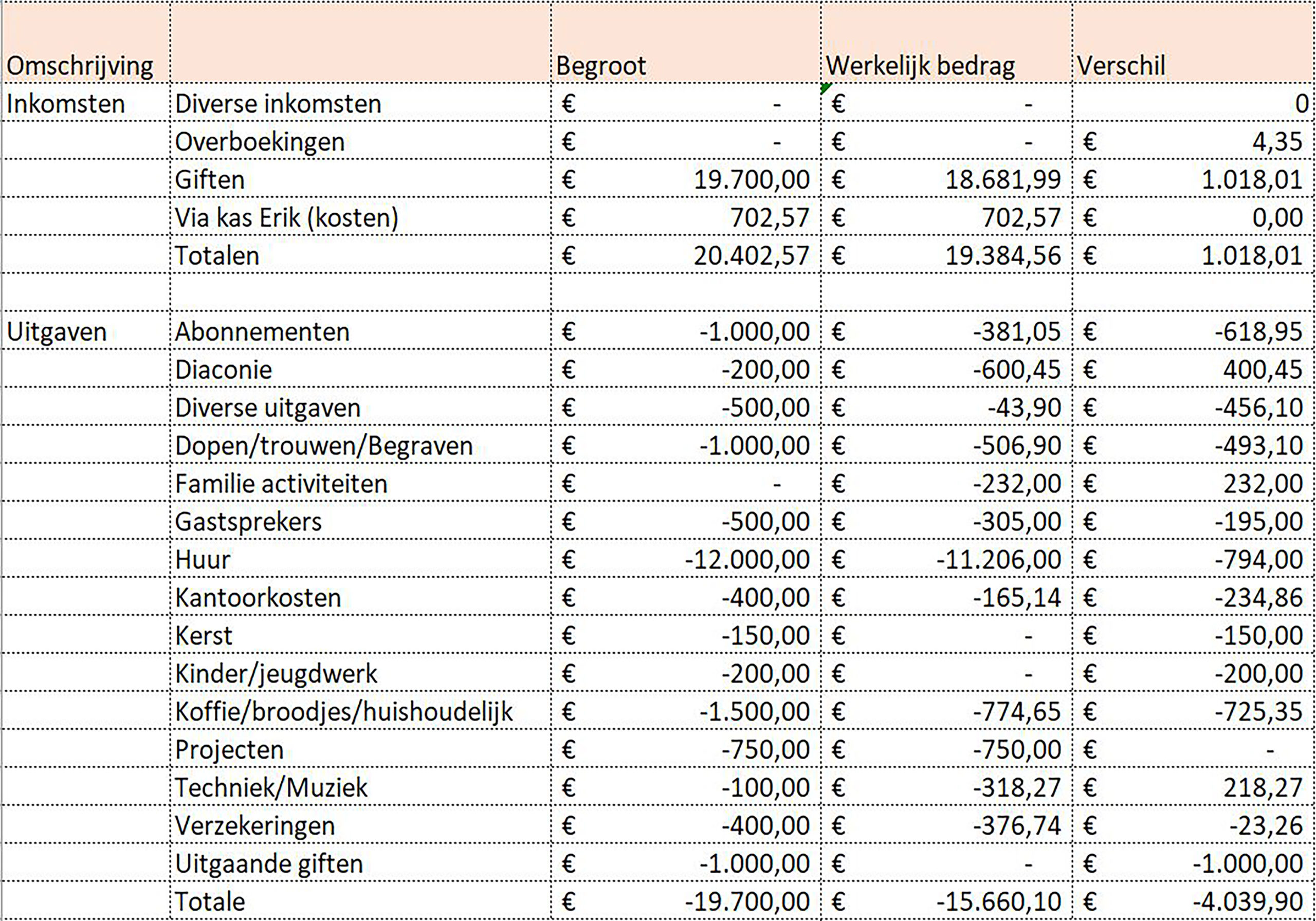The height and width of the screenshot is (921, 1316).
Task: Click the Werkelijk bedrag header cell
Action: coord(947,43)
